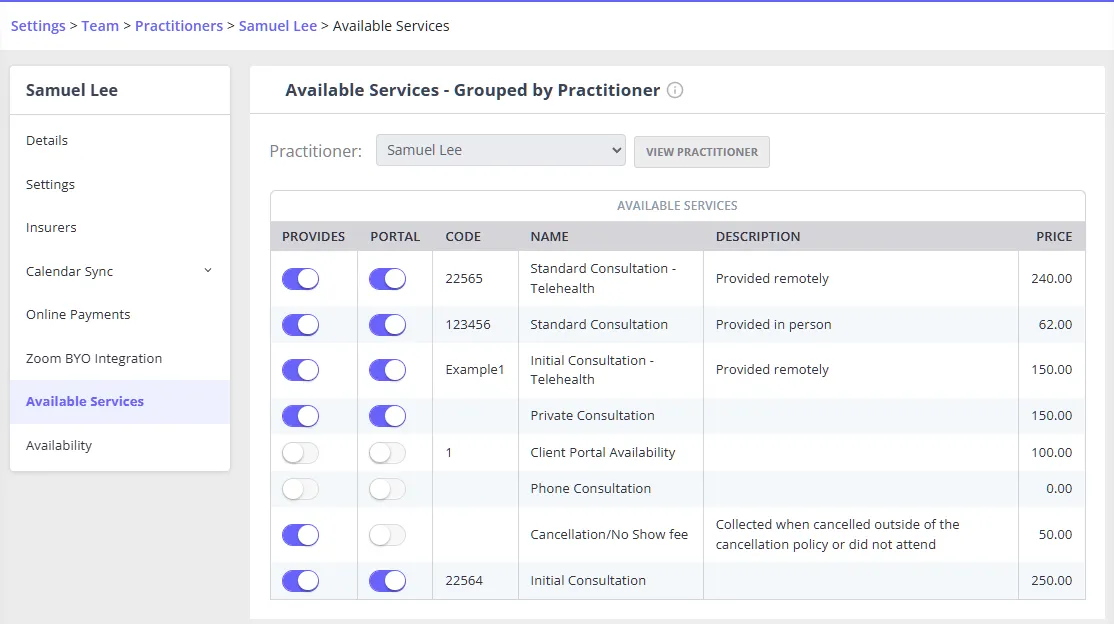Follow the Team breadcrumb link

pyautogui.click(x=100, y=26)
